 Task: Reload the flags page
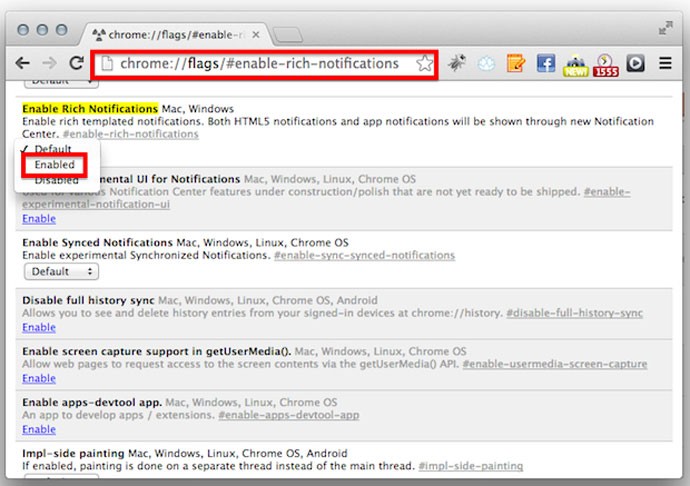[x=75, y=63]
